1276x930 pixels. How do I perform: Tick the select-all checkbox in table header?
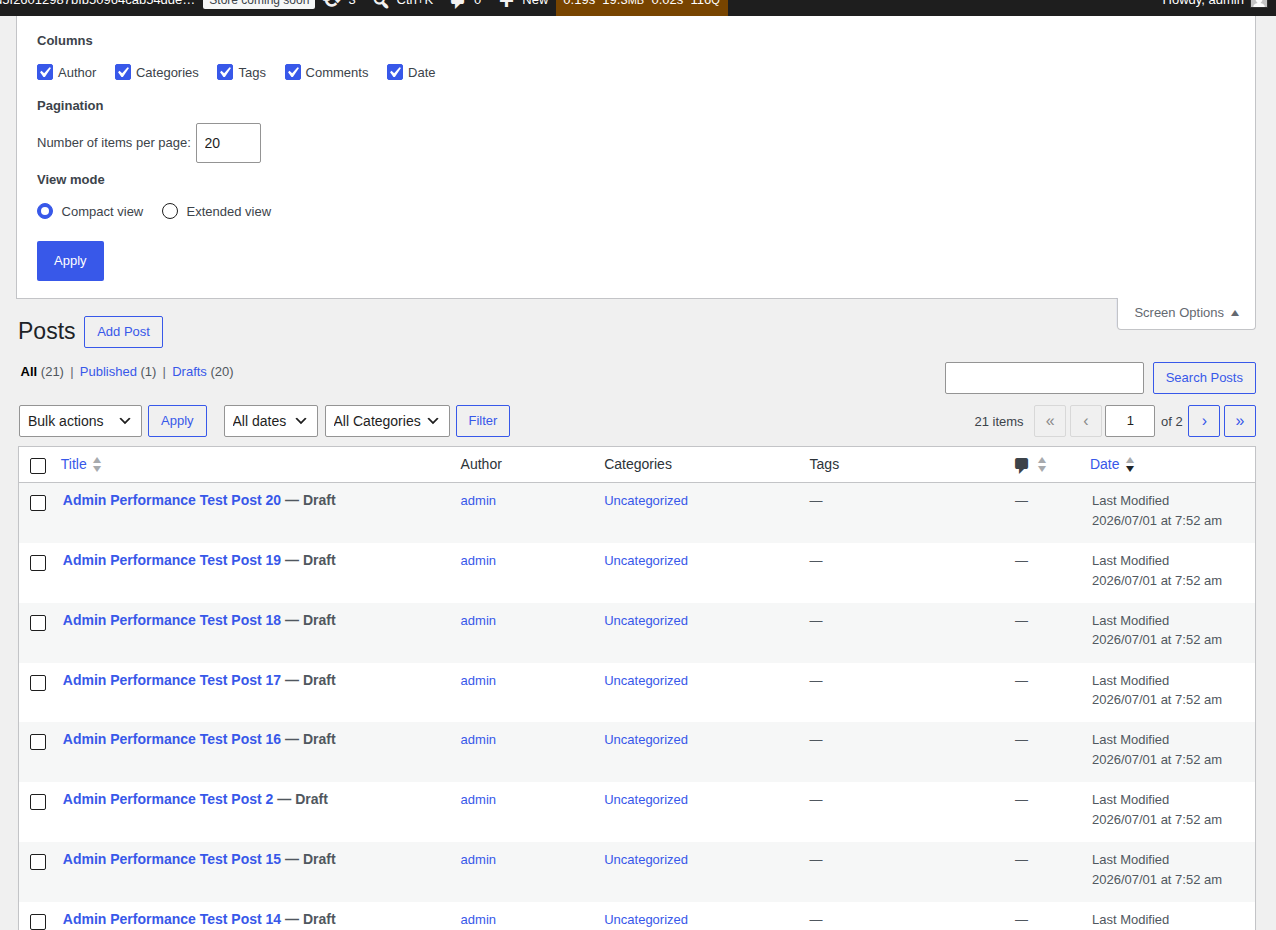click(38, 466)
